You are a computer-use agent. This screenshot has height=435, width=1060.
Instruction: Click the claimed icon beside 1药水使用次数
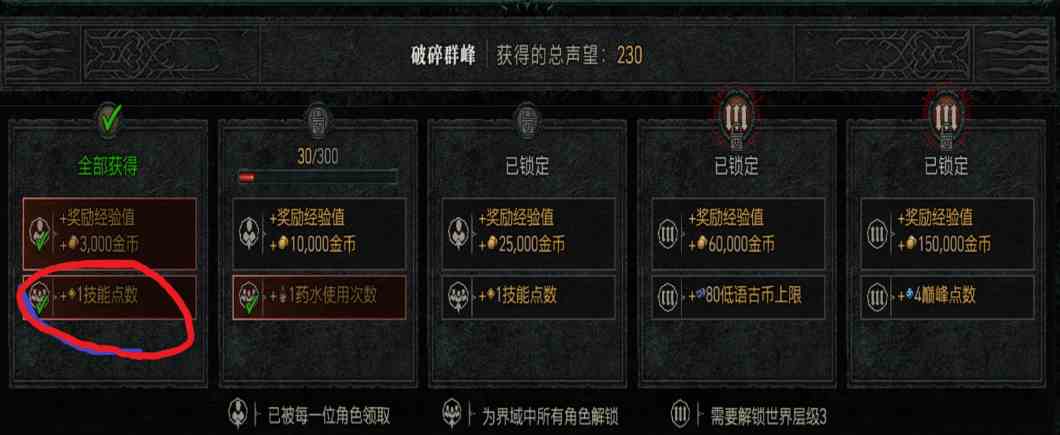[x=251, y=297]
